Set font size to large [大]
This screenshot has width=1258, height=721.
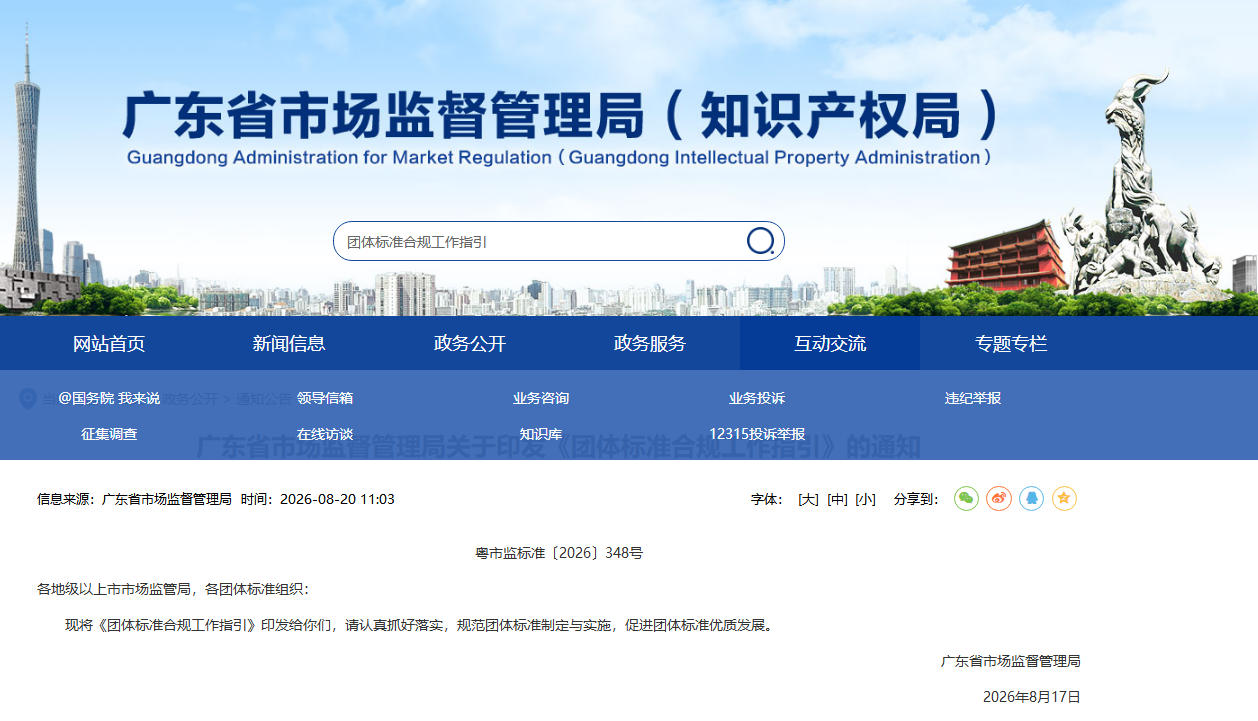pyautogui.click(x=808, y=499)
